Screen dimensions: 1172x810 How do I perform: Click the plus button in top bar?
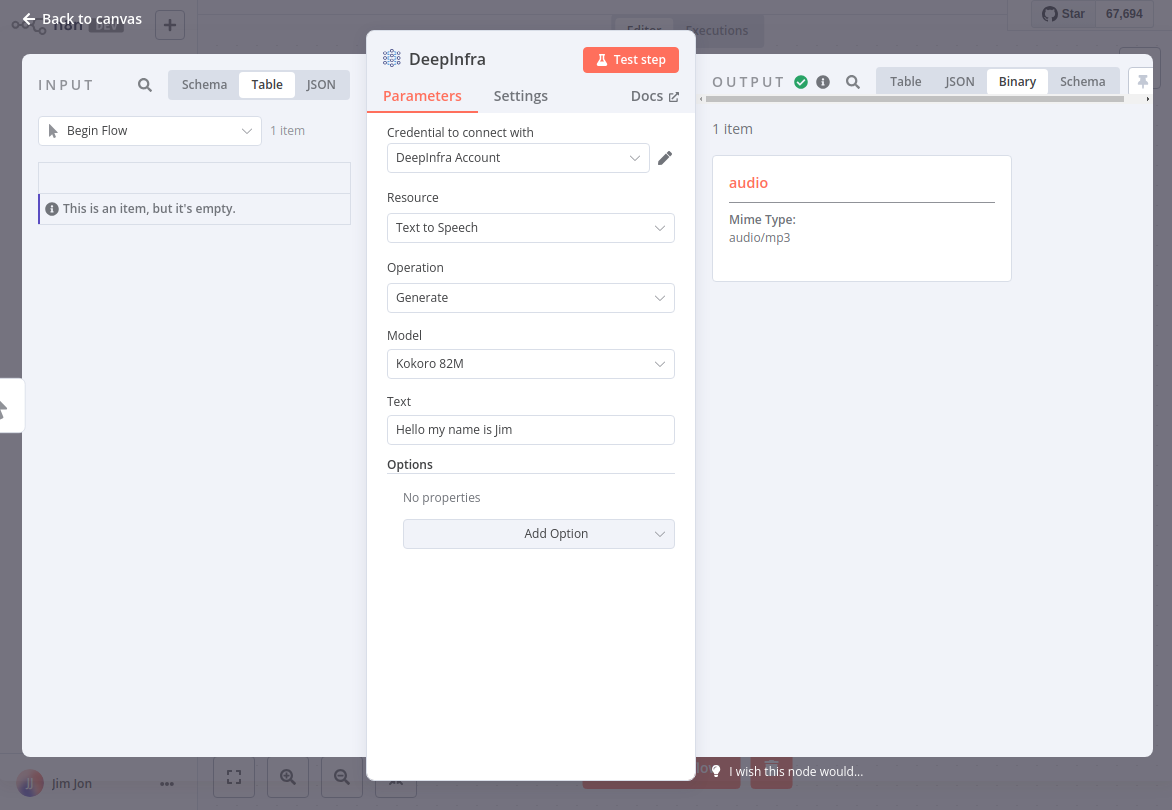coord(170,25)
